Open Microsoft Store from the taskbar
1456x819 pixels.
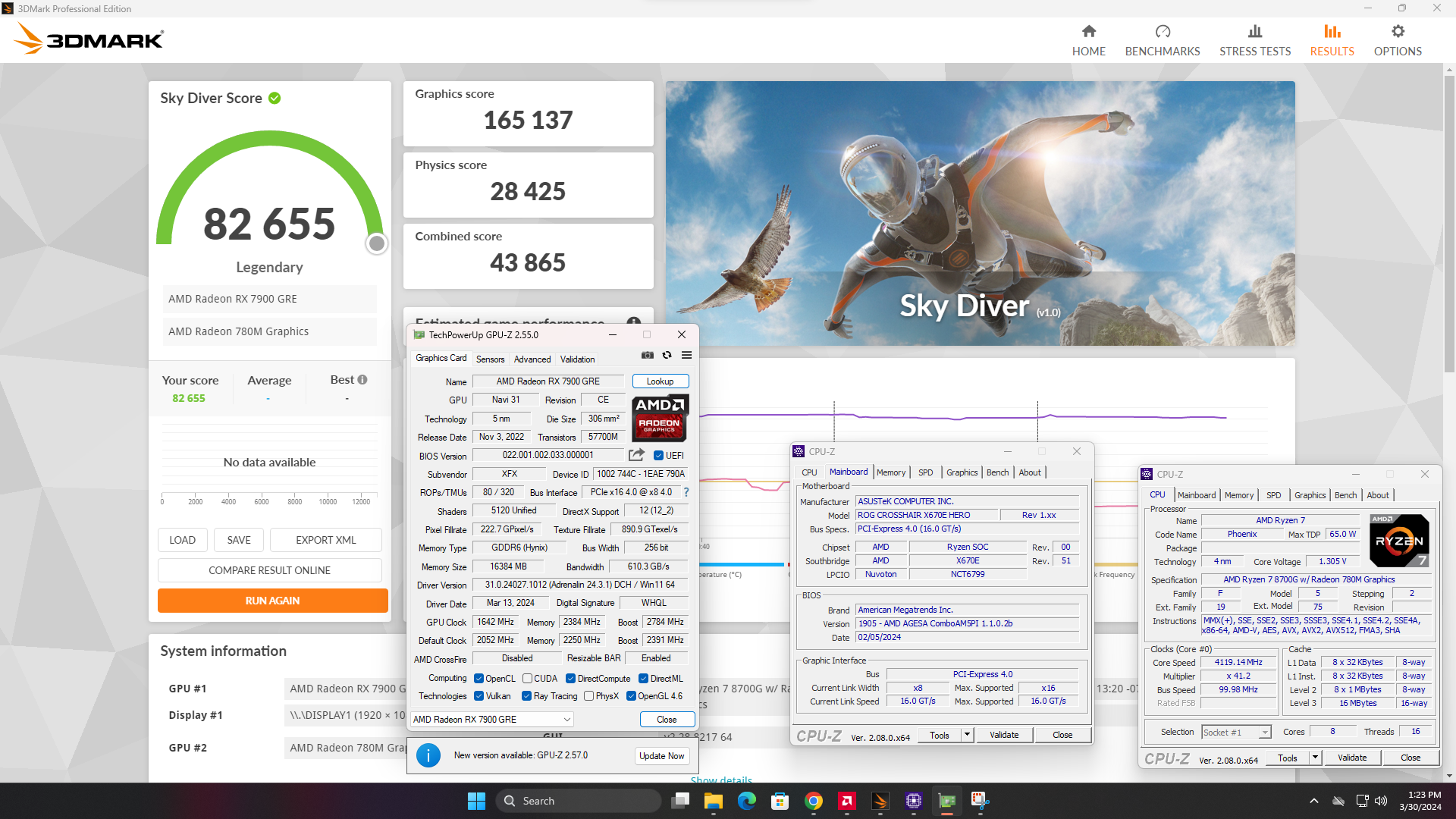tap(780, 801)
